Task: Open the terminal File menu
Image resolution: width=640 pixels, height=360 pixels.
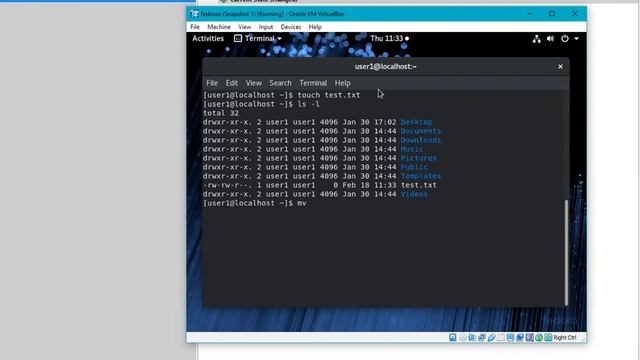Action: point(212,83)
